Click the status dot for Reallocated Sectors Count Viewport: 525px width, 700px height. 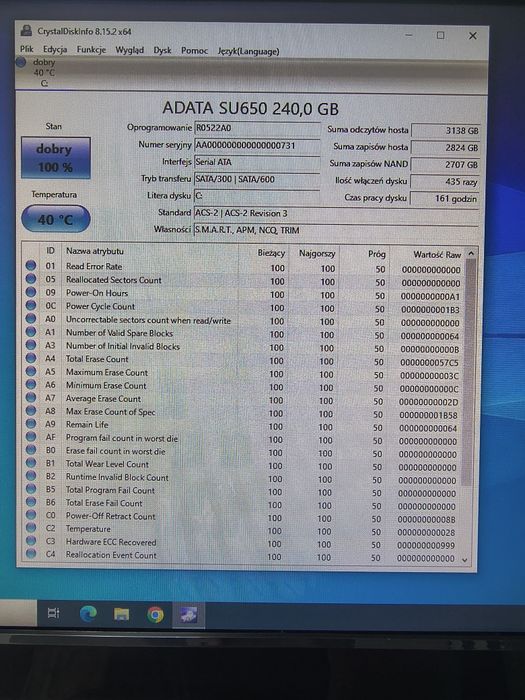31,279
